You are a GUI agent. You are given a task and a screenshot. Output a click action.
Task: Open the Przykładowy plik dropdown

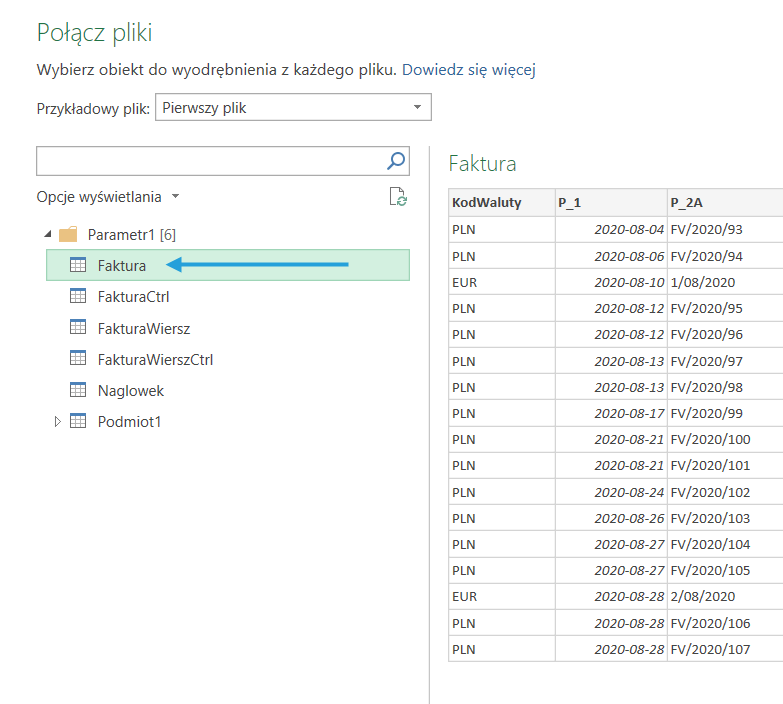coord(293,108)
